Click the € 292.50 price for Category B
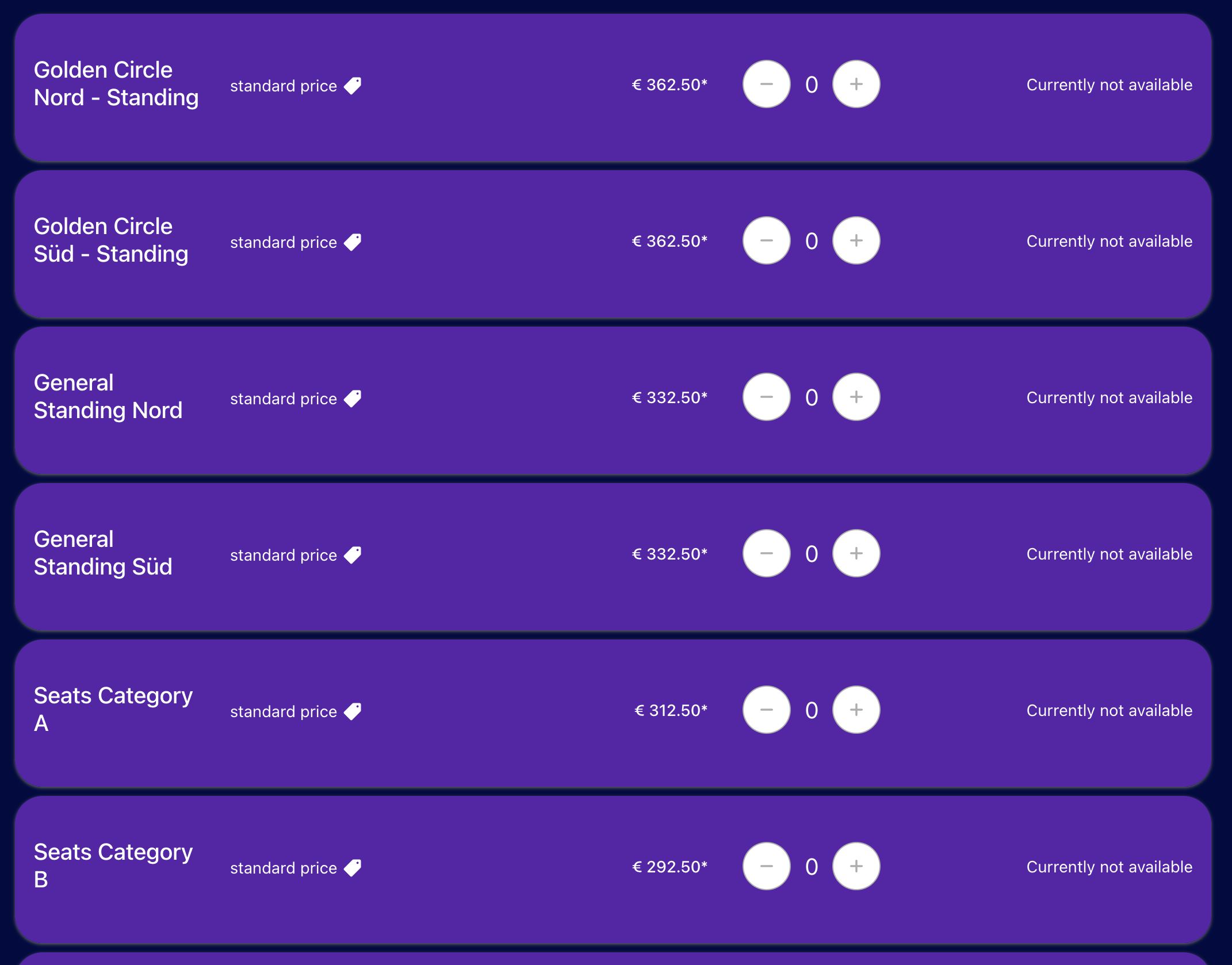Screen dimensions: 1232x965 669,867
